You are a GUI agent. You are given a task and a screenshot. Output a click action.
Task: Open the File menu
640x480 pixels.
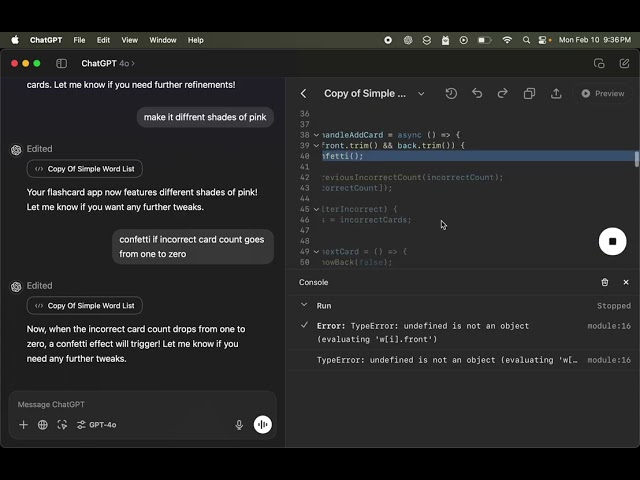[x=79, y=40]
